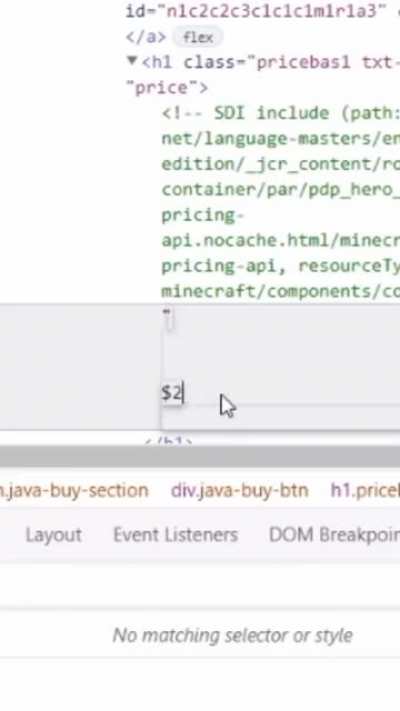
Task: Click the No matching selector or style message
Action: click(233, 635)
